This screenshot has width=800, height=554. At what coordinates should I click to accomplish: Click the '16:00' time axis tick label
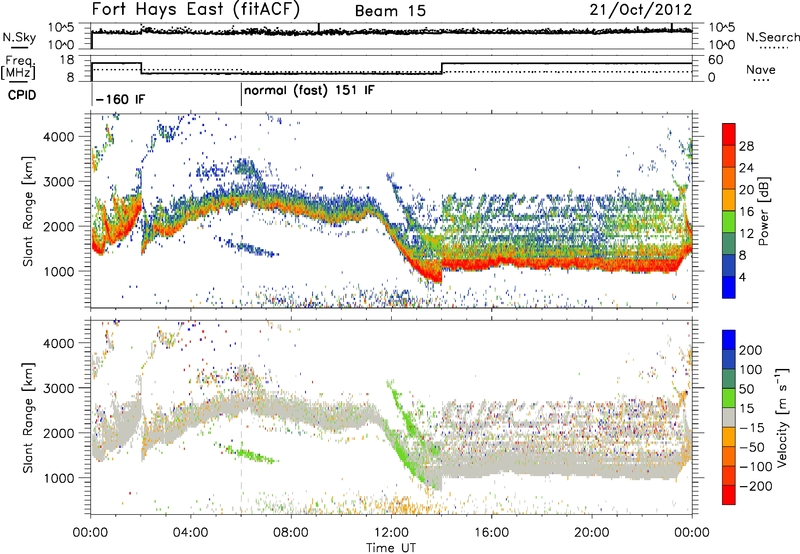pos(491,533)
